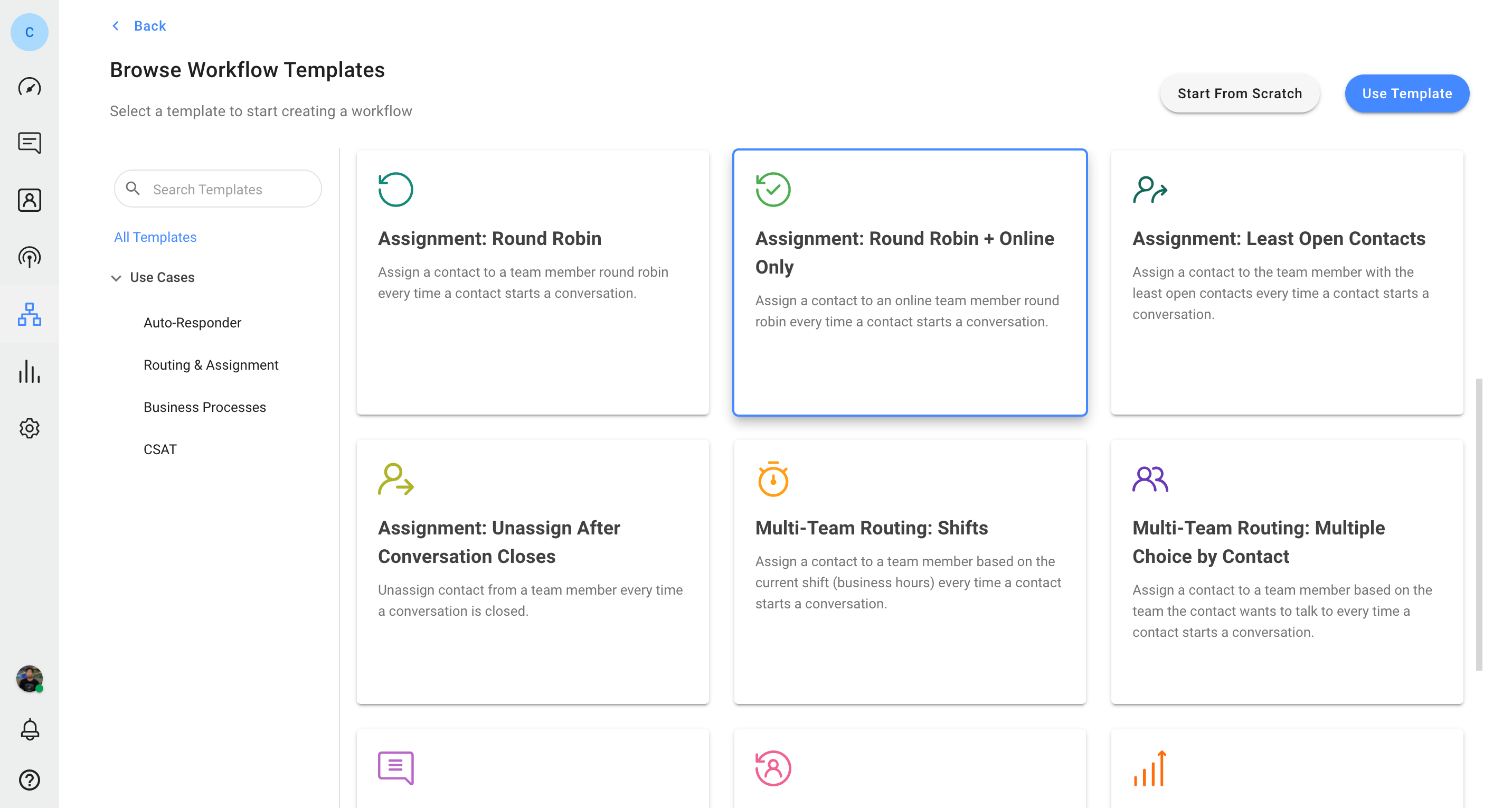
Task: Click the user profile avatar photo
Action: [30, 679]
